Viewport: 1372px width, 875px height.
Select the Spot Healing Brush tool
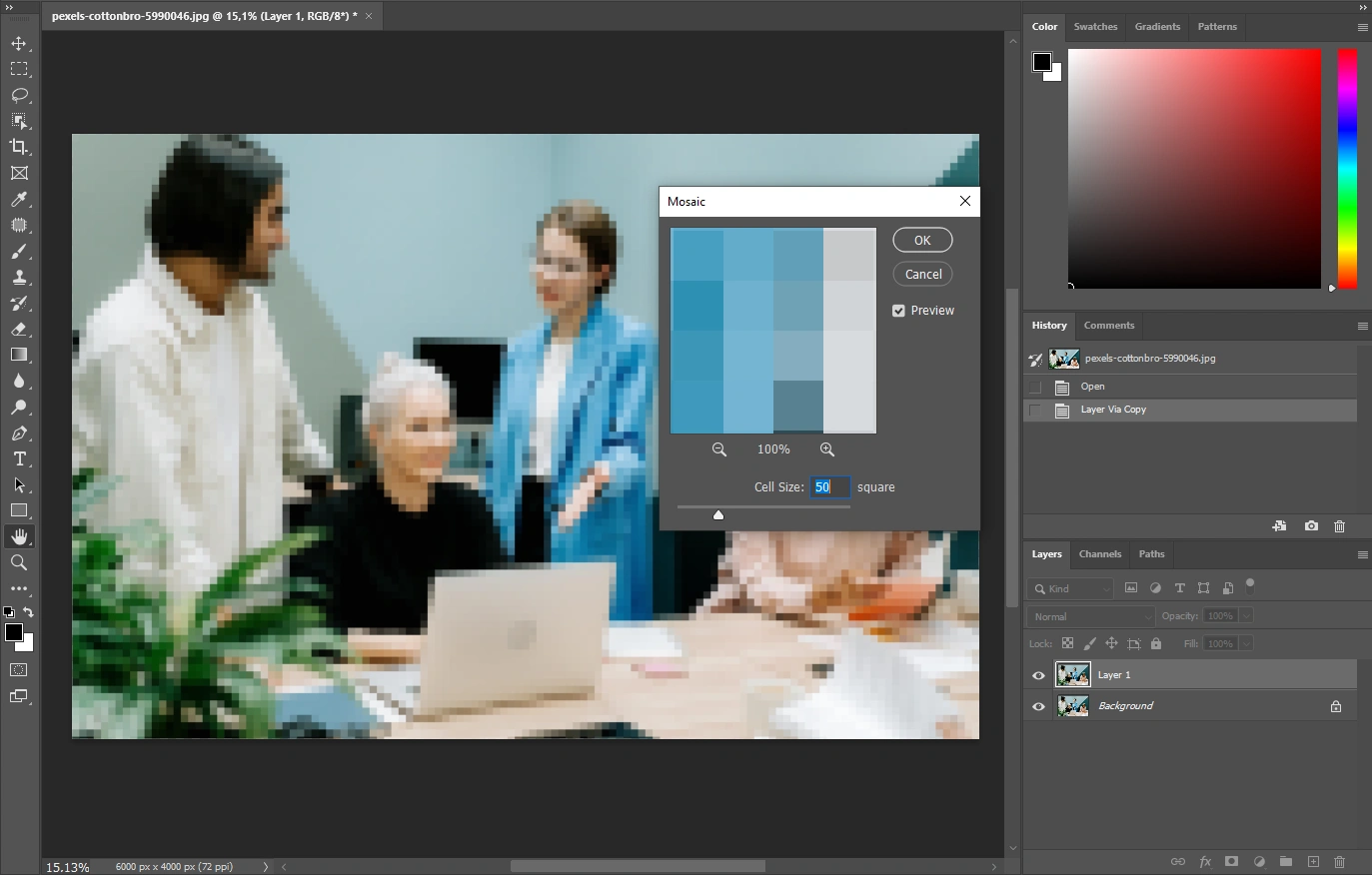coord(19,226)
